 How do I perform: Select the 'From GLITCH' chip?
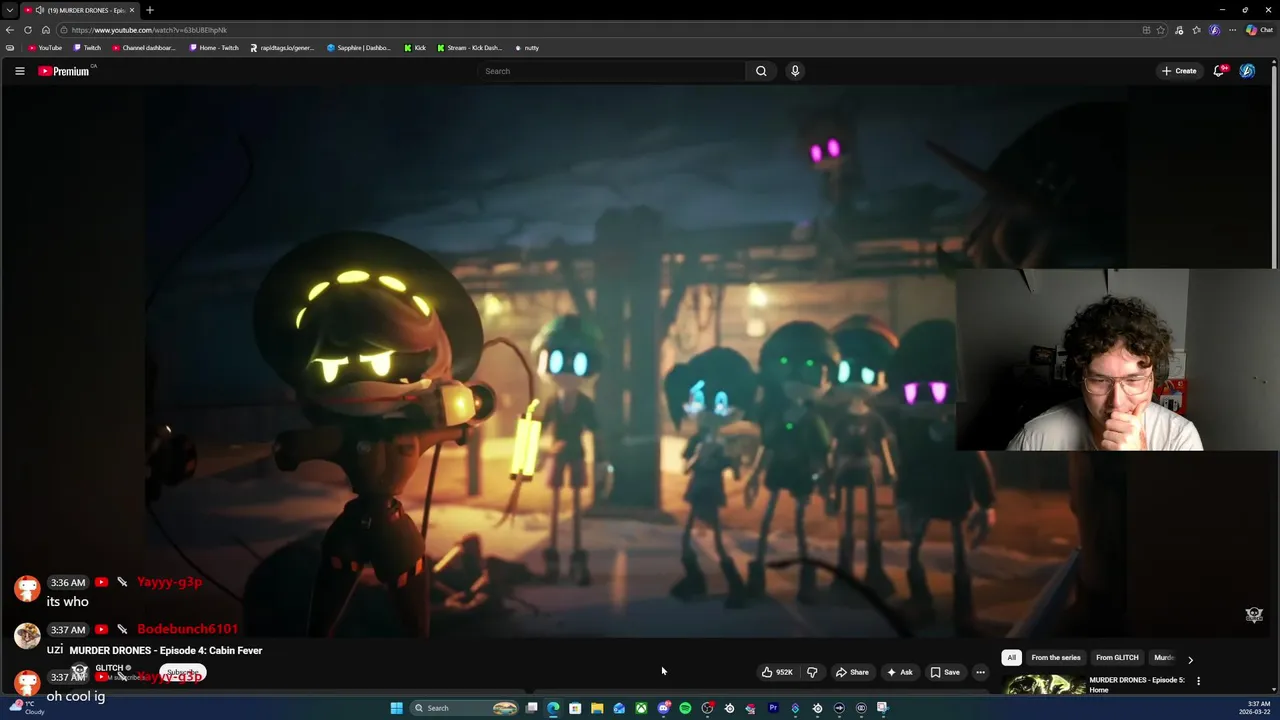click(1117, 658)
